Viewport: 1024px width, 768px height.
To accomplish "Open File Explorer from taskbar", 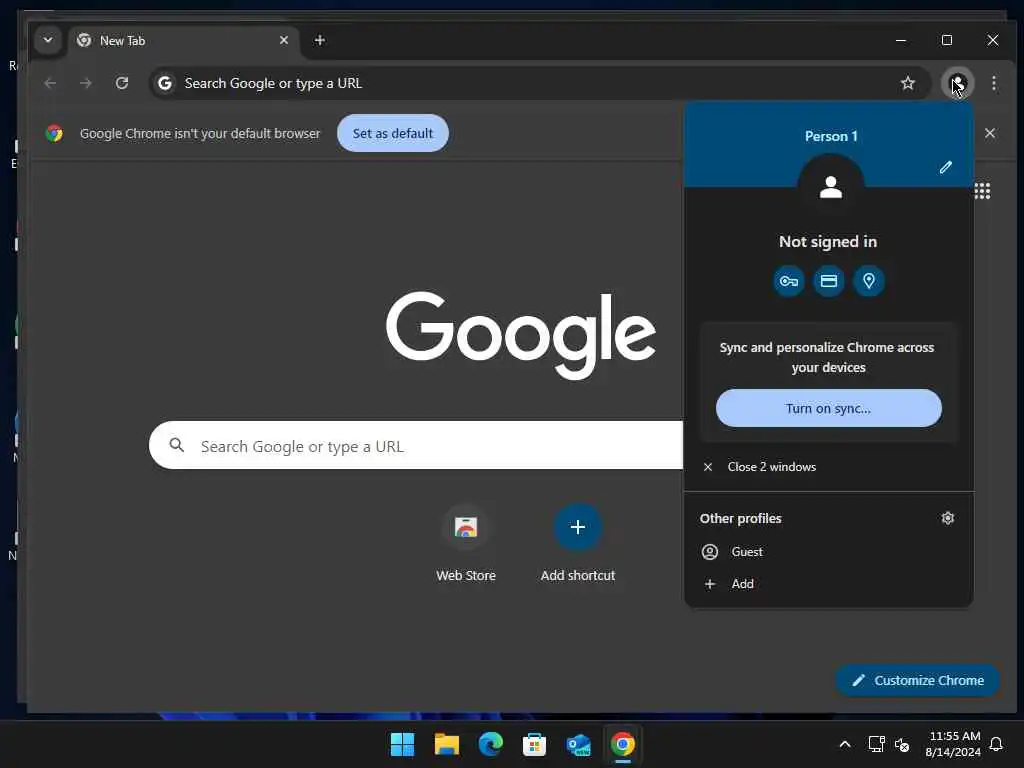I will coord(447,744).
